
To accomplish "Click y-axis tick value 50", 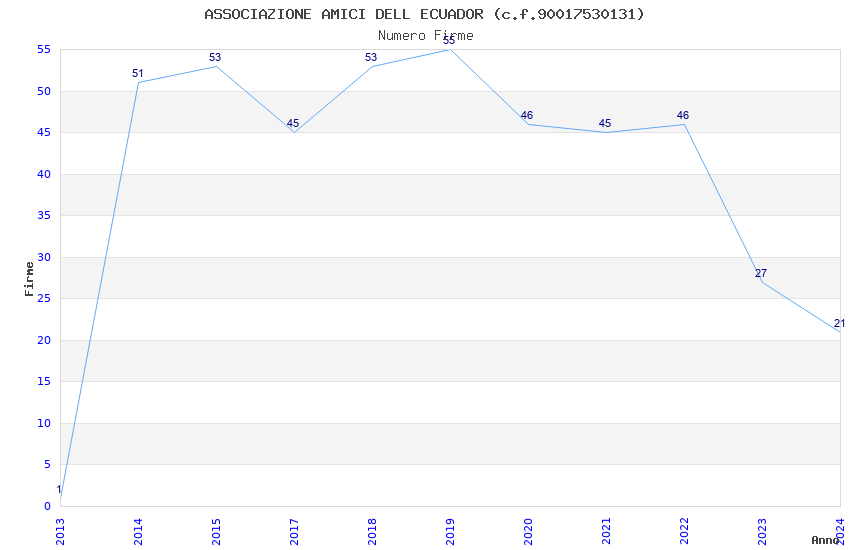I will pos(44,91).
